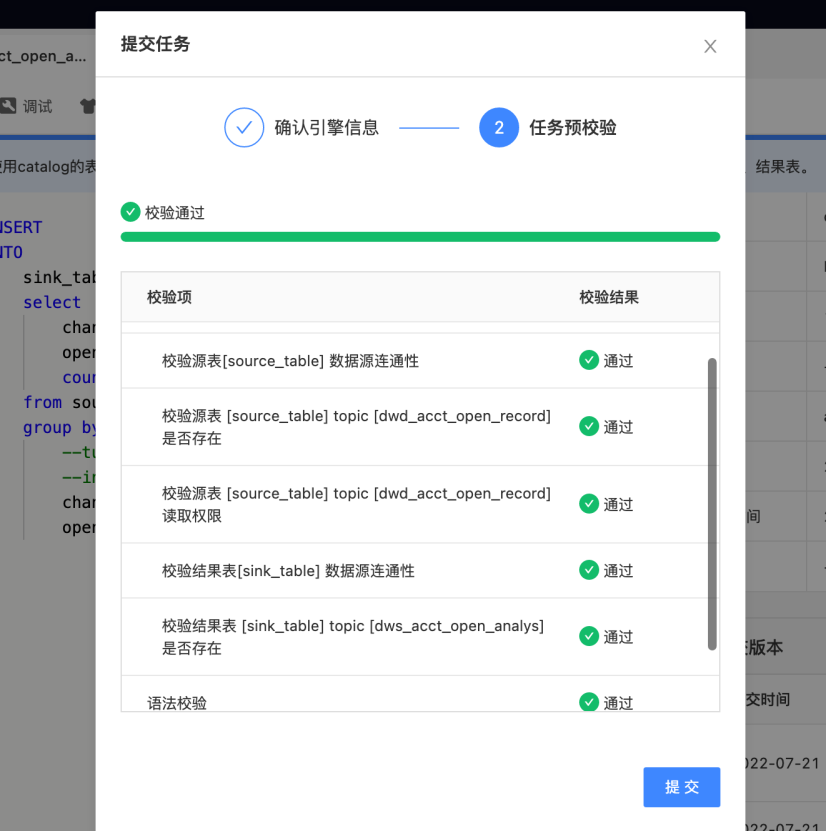Click pass icon for source_table 数据源连通性 row
Viewport: 826px width, 831px height.
point(589,360)
